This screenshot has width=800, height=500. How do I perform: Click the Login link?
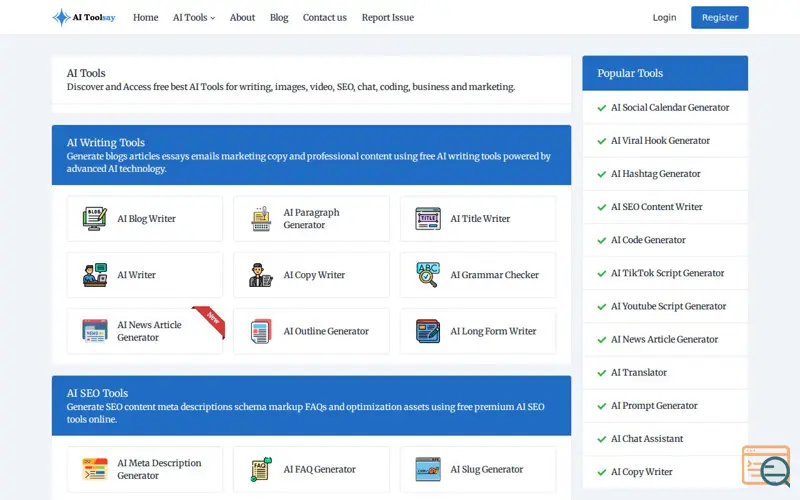pos(664,17)
